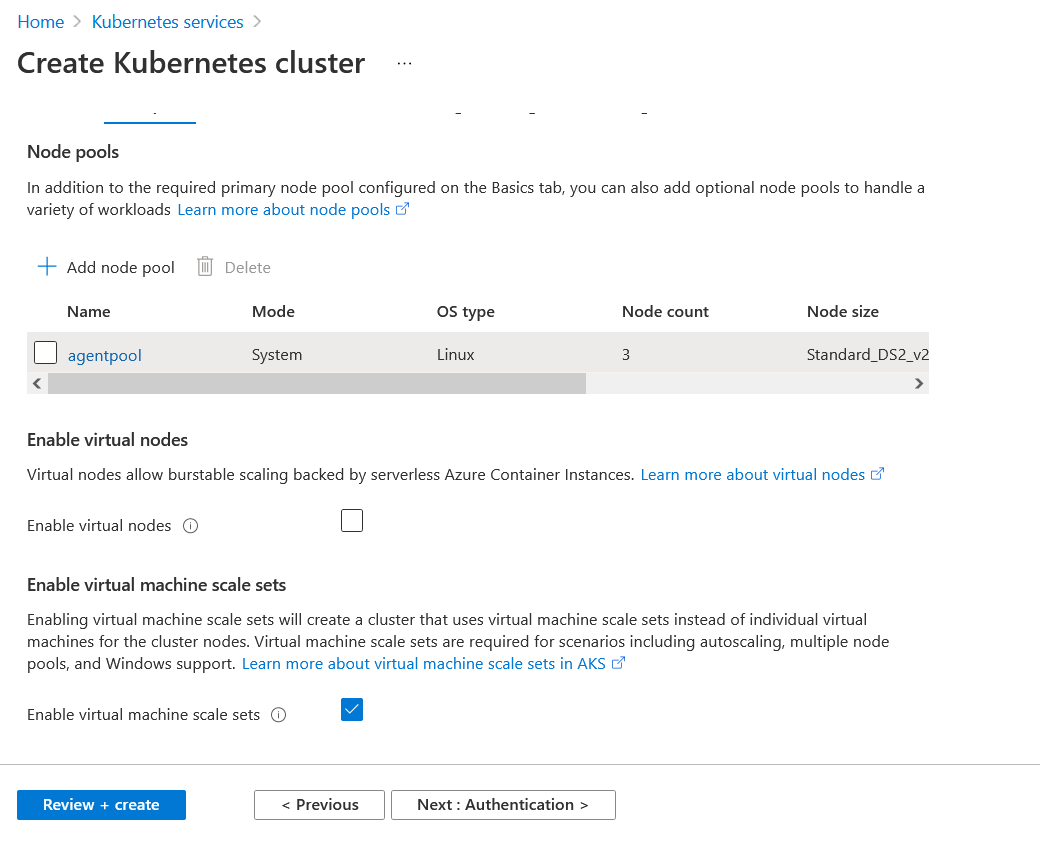The width and height of the screenshot is (1040, 845).
Task: Uncheck Enable virtual machine scale sets checkbox
Action: click(x=352, y=710)
